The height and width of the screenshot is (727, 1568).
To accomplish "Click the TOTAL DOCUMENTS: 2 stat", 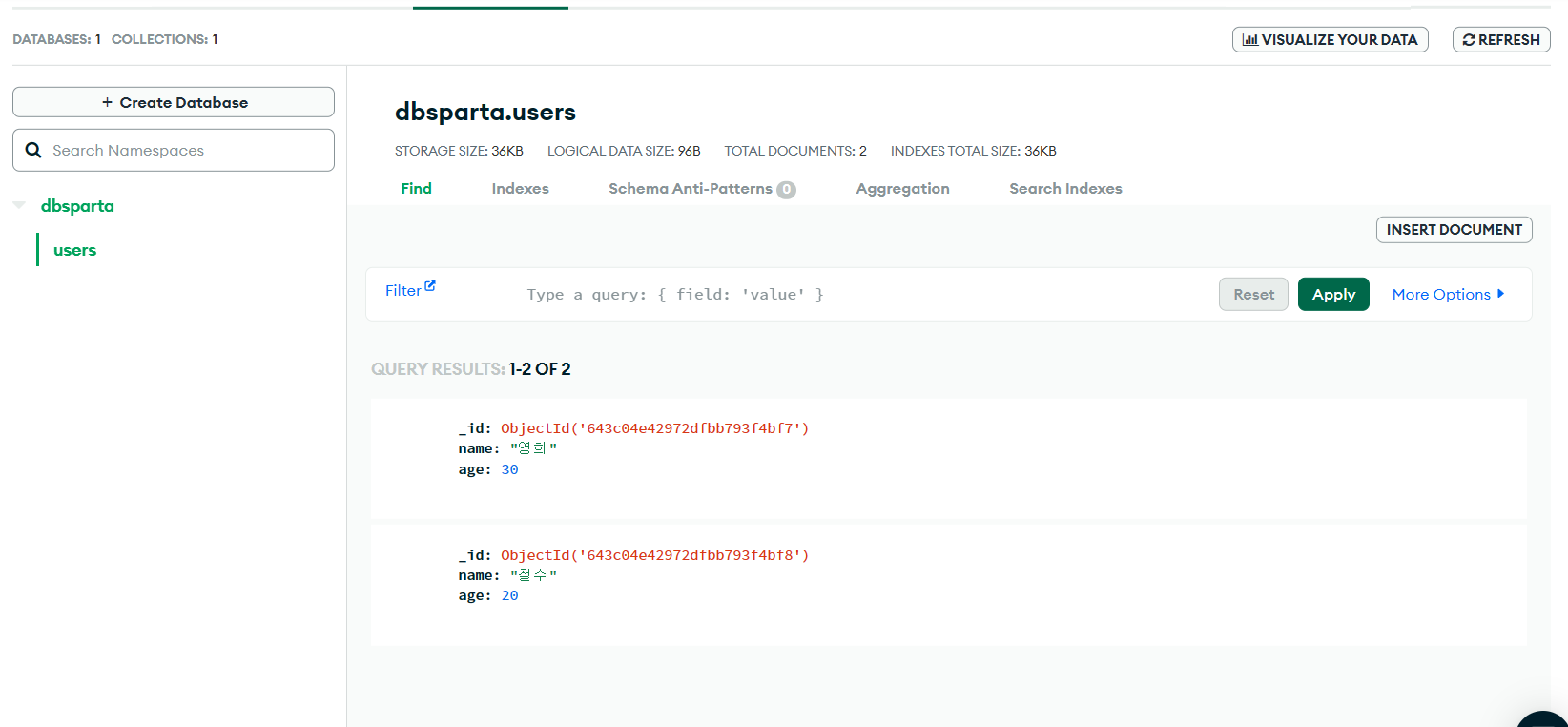I will (795, 151).
